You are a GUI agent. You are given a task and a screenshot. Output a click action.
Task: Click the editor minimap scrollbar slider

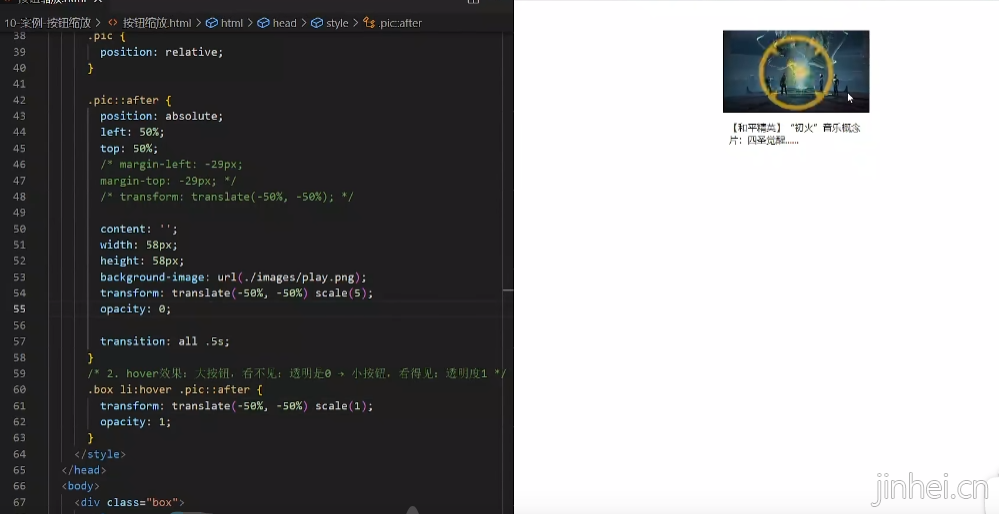tap(508, 290)
